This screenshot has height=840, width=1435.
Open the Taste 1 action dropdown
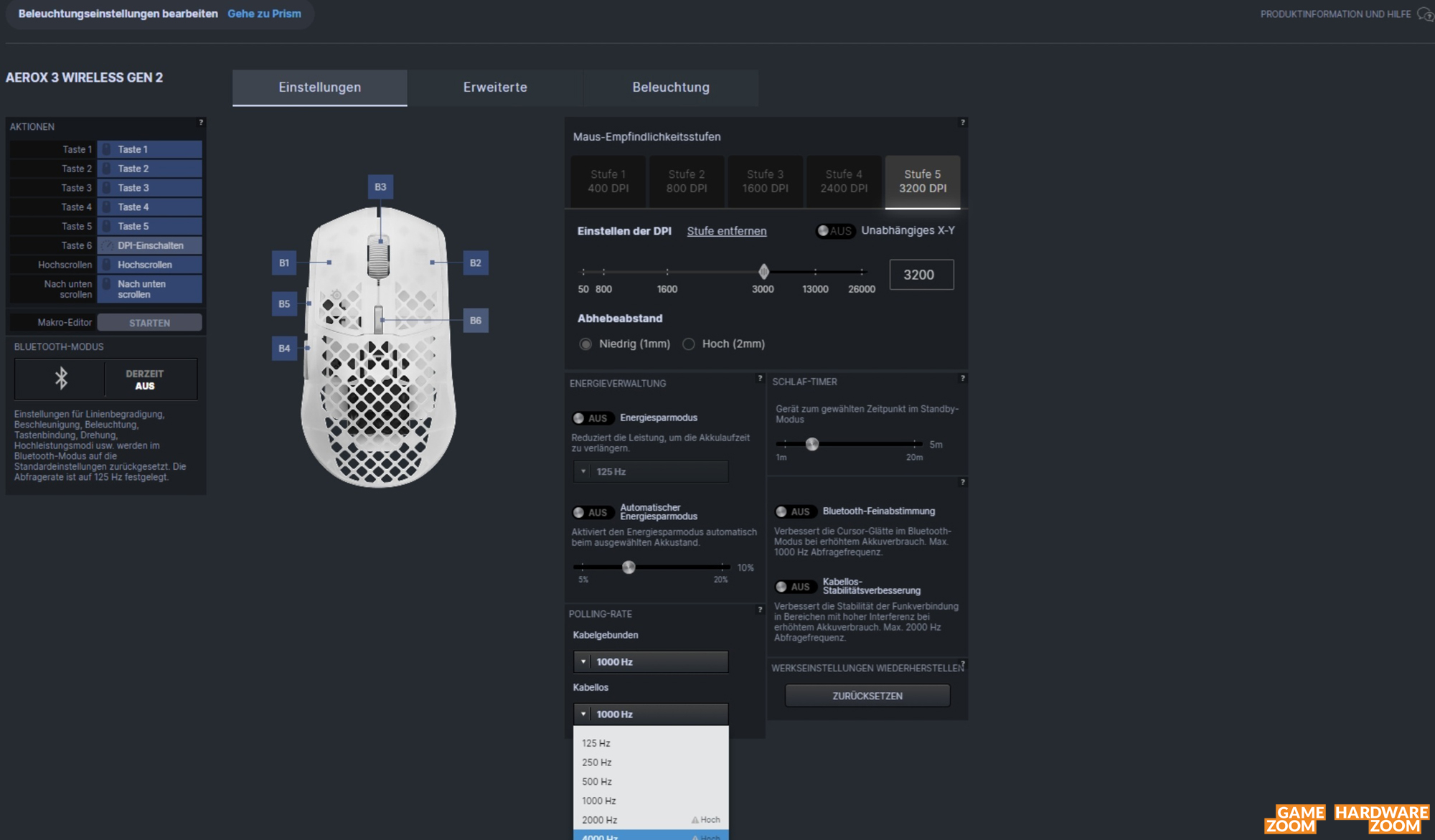(149, 149)
